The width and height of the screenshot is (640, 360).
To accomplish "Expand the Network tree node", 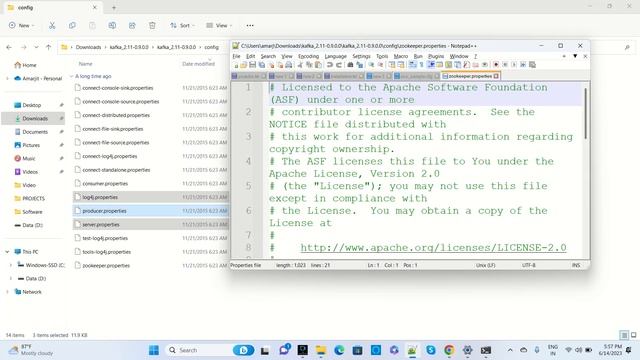I will (x=7, y=292).
